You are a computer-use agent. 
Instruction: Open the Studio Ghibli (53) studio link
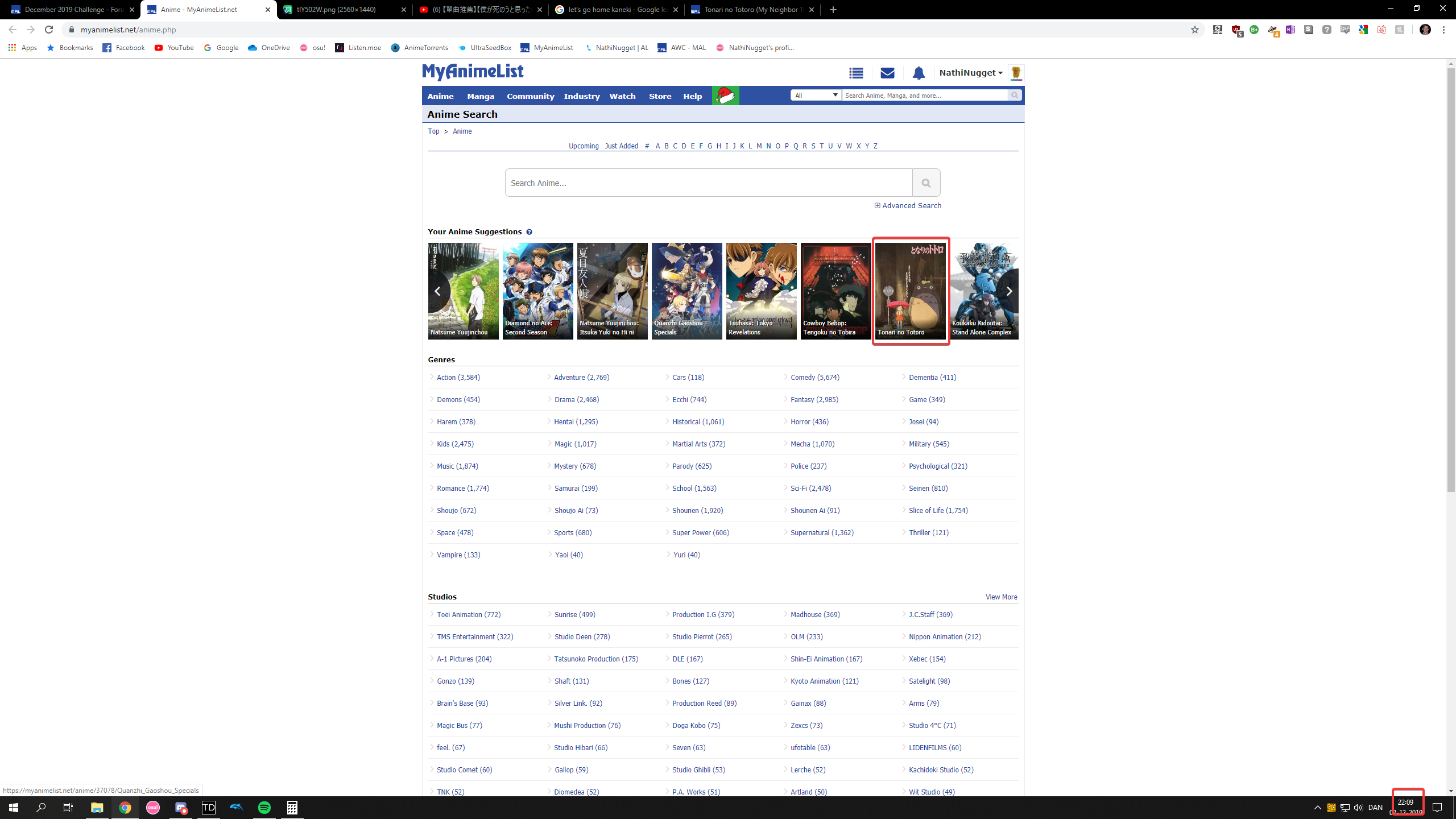click(x=698, y=770)
